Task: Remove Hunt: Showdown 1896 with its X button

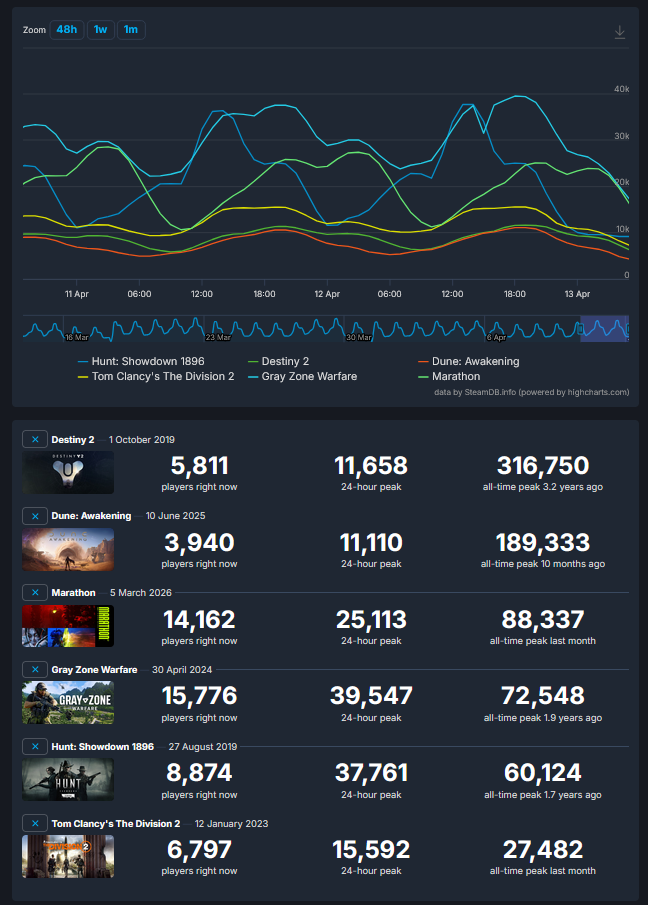Action: [35, 746]
